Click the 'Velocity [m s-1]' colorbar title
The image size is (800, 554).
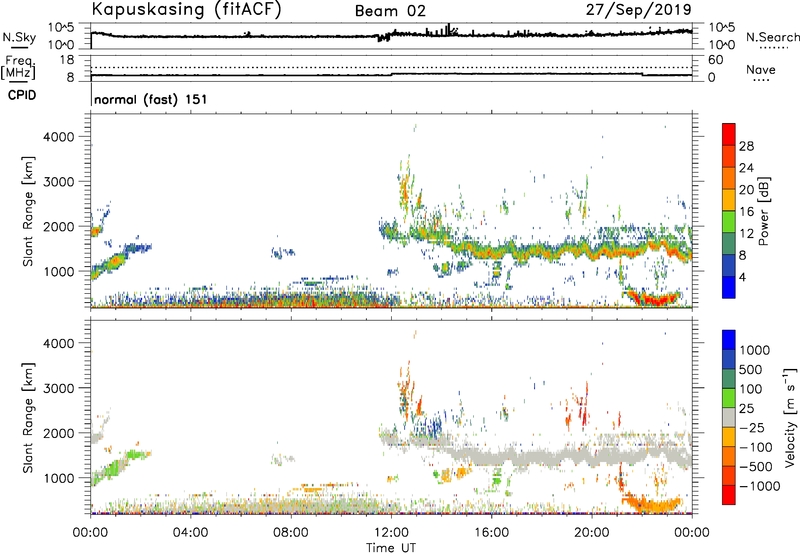point(790,417)
